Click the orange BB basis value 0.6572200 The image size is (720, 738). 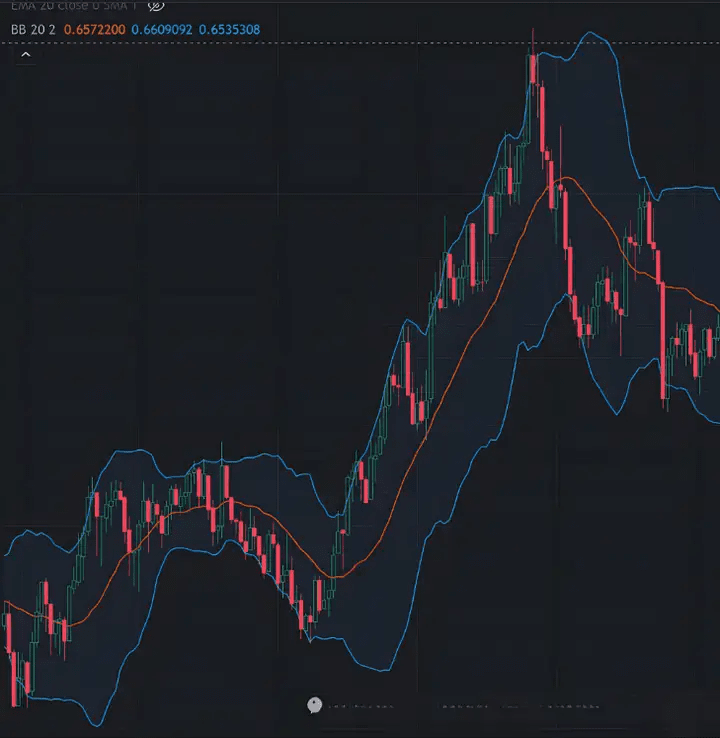tap(95, 30)
